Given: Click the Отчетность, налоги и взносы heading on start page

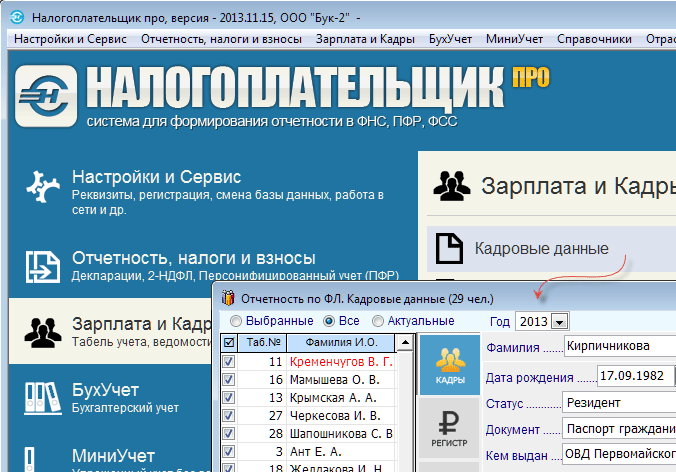Looking at the screenshot, I should click(194, 258).
